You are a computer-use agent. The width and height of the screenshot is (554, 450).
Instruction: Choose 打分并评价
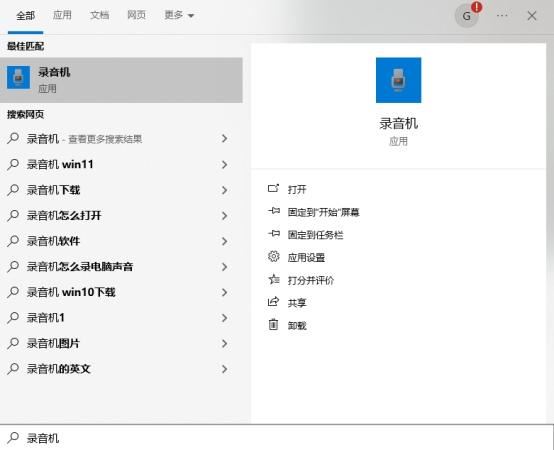pyautogui.click(x=311, y=280)
